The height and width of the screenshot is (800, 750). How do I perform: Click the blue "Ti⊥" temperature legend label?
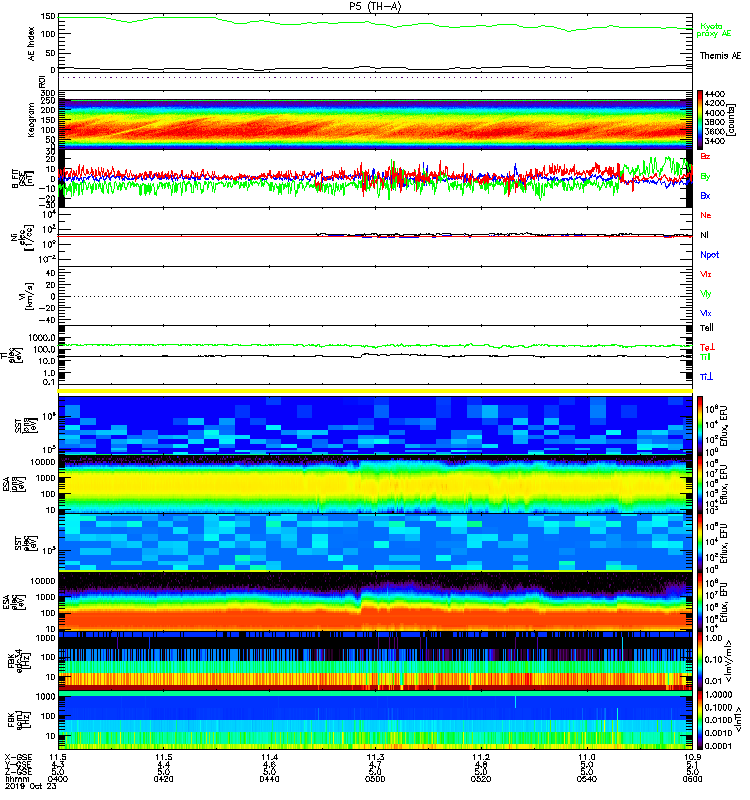pyautogui.click(x=706, y=377)
